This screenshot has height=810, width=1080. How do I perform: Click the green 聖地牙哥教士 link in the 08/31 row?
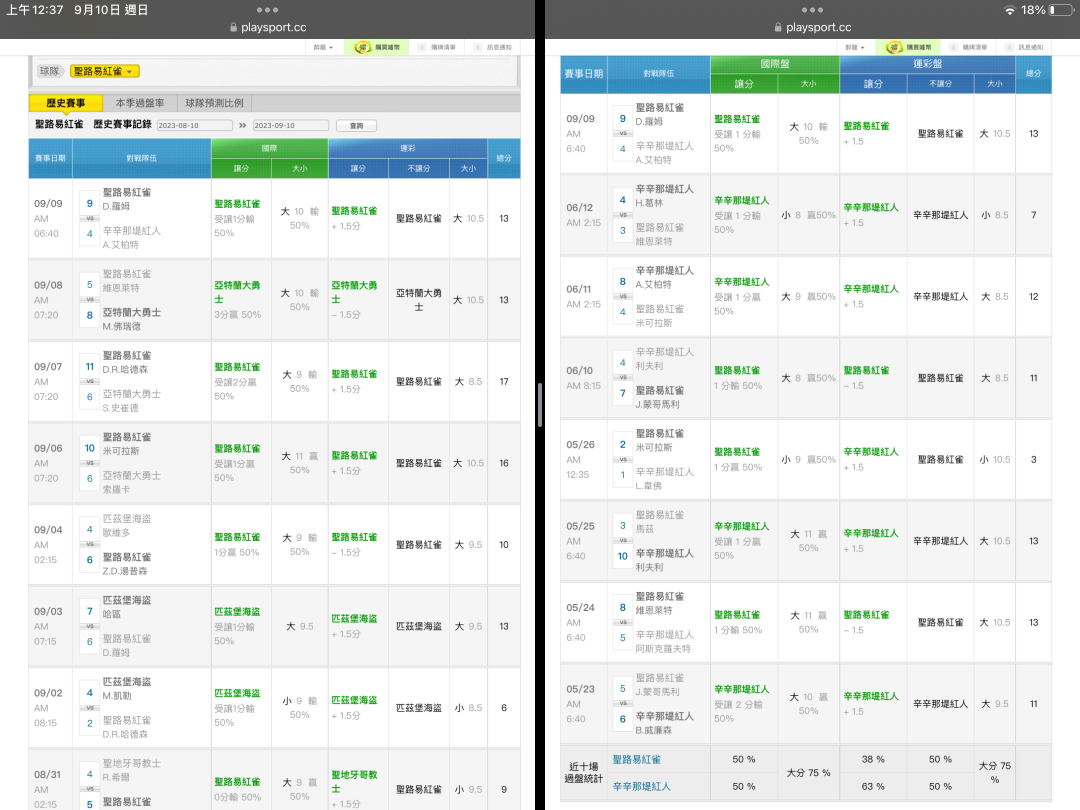[x=354, y=781]
